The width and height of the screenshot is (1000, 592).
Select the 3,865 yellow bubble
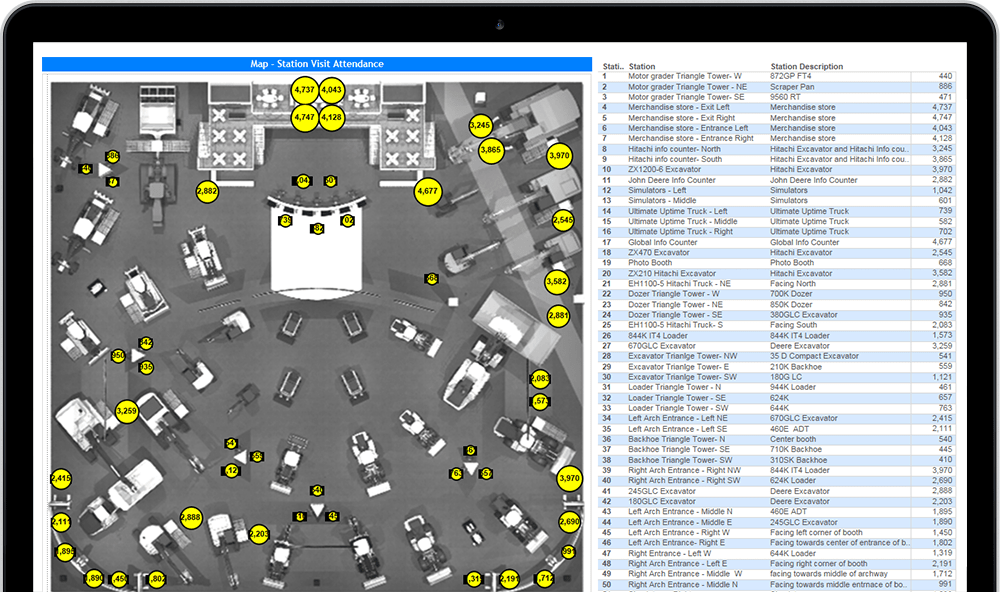(x=491, y=150)
